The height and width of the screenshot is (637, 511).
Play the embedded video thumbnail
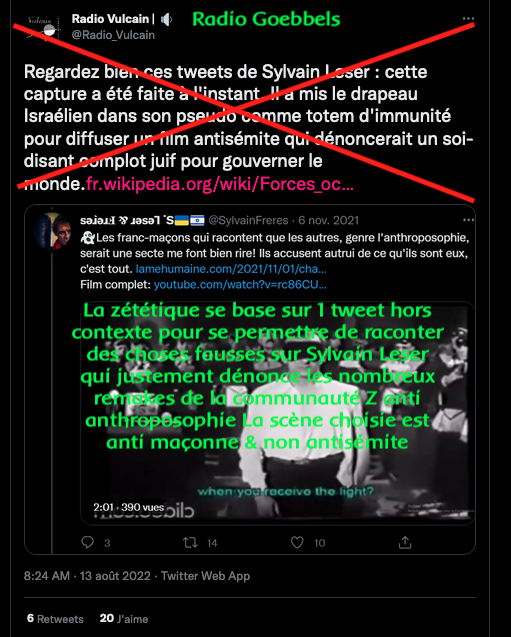(277, 412)
